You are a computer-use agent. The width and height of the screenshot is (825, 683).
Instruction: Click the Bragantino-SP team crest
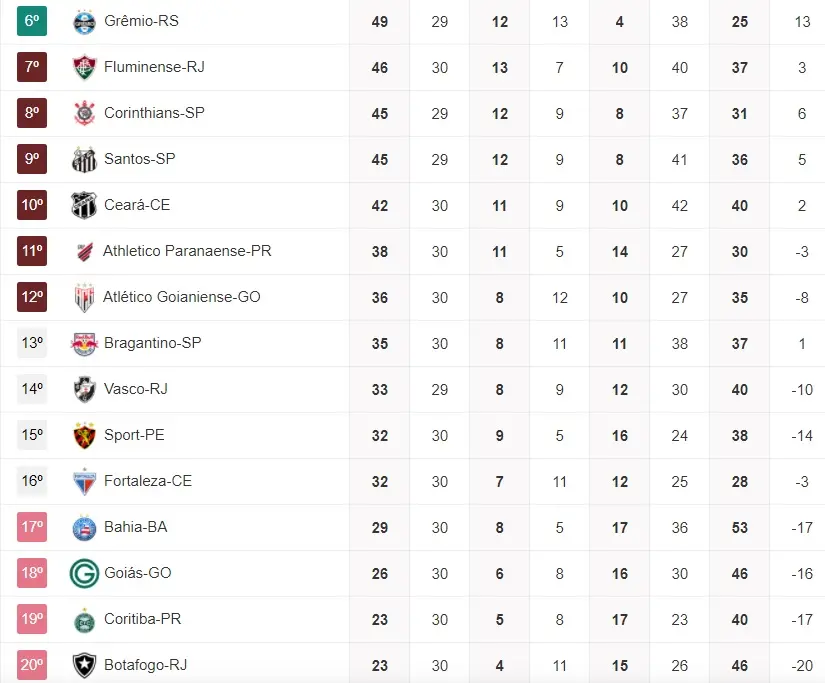pyautogui.click(x=84, y=343)
